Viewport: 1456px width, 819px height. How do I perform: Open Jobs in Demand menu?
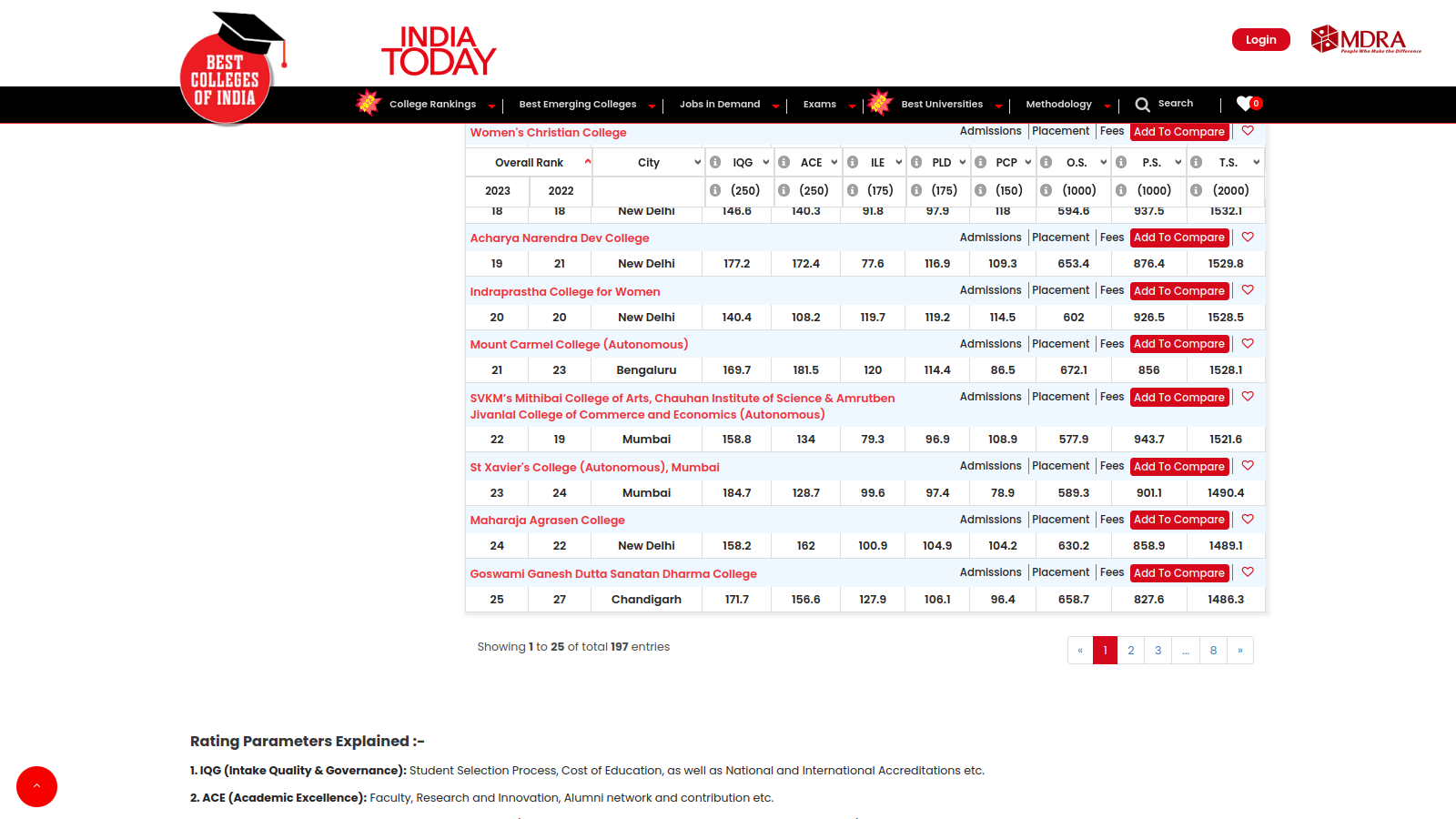coord(720,105)
